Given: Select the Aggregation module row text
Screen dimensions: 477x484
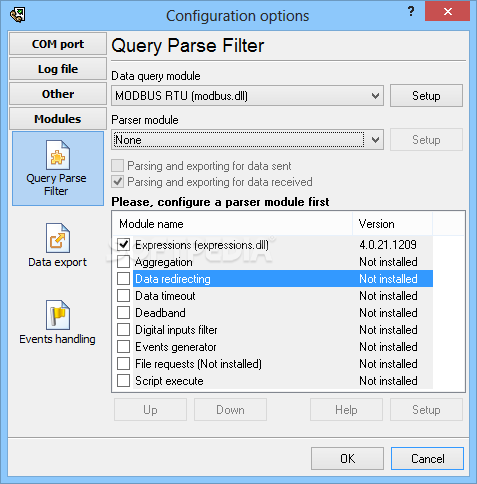Looking at the screenshot, I should pos(164,262).
